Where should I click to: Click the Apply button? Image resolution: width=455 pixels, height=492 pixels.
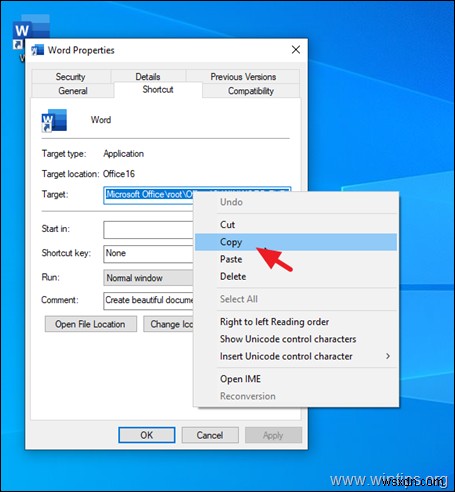[273, 435]
